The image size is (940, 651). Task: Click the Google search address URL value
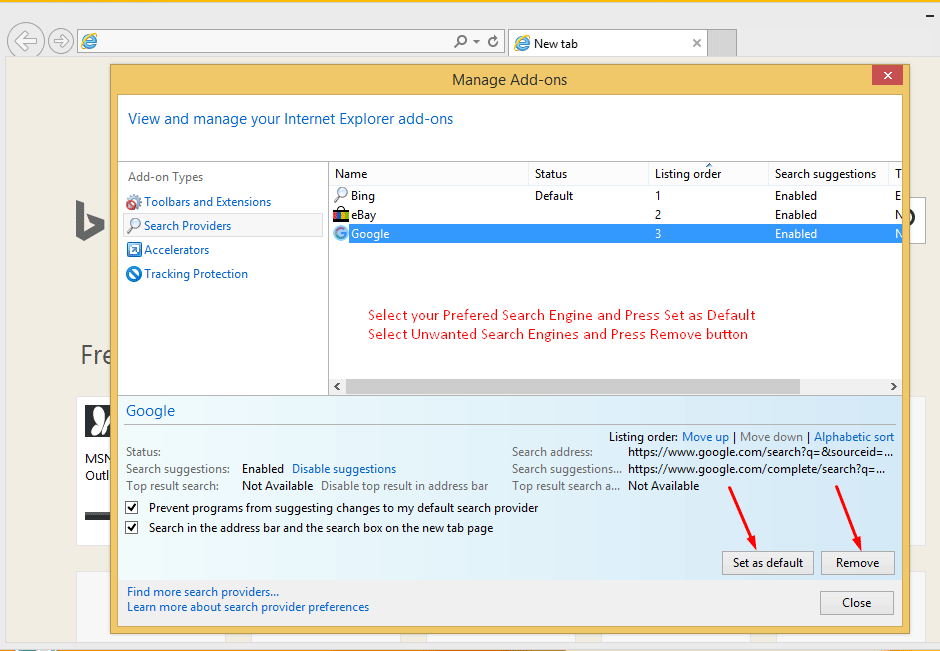(x=760, y=452)
